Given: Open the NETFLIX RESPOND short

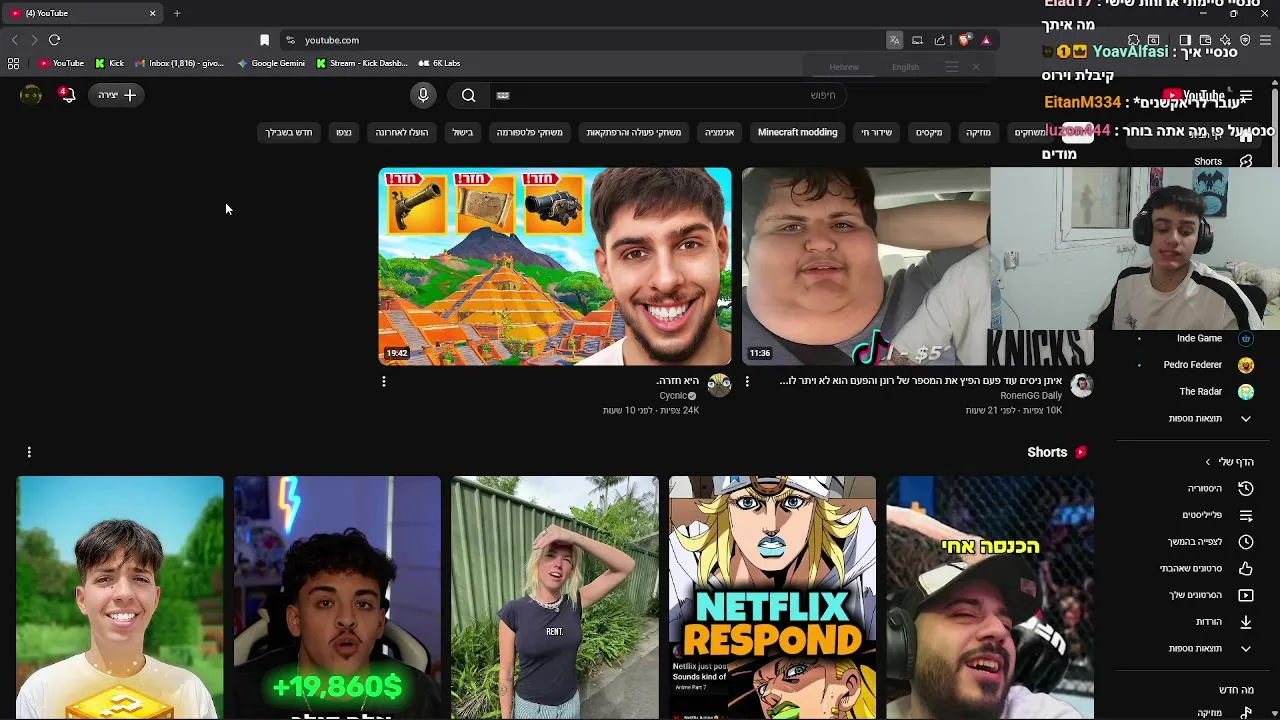Looking at the screenshot, I should (x=772, y=598).
